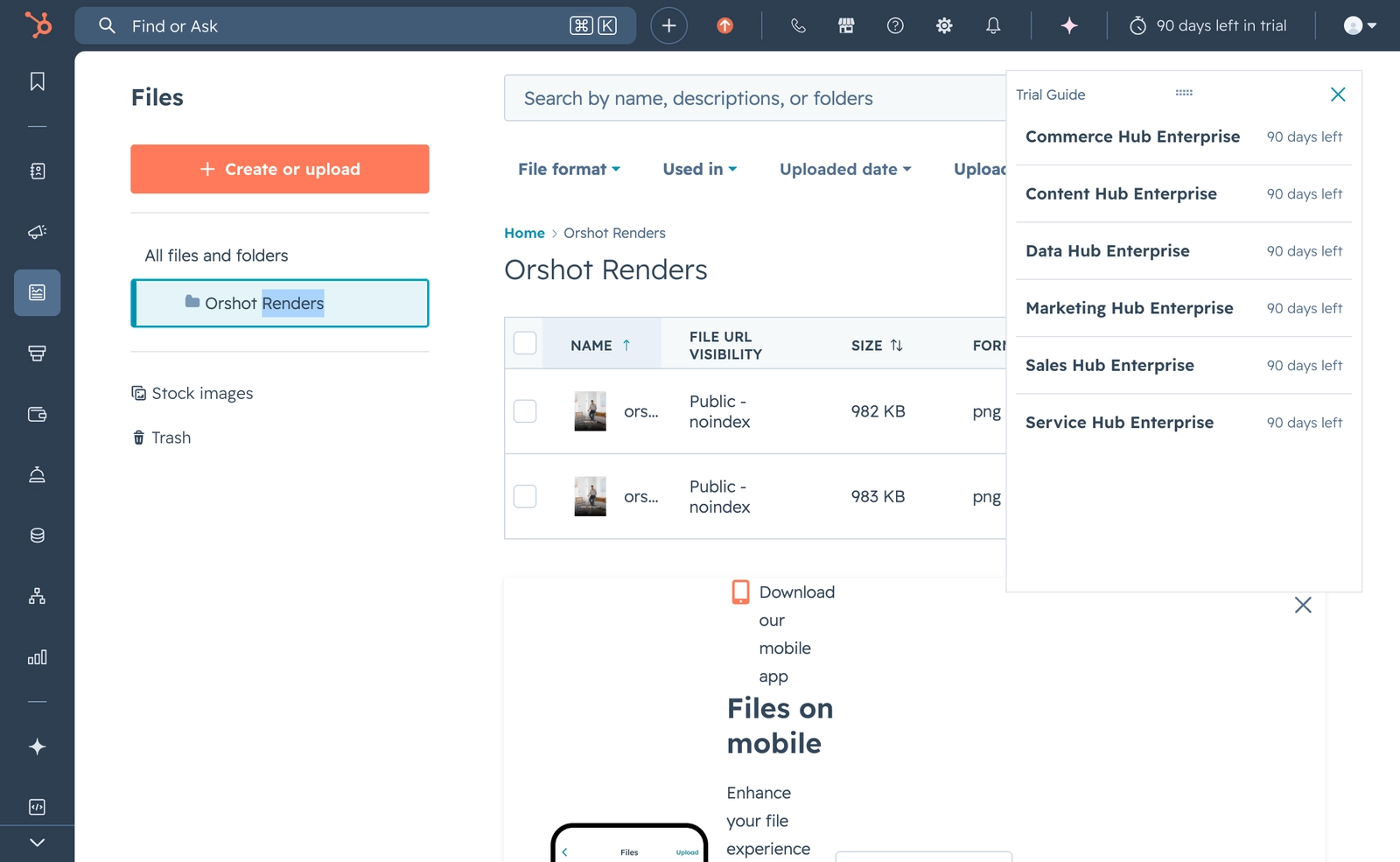Screen dimensions: 1400x862
Task: Select Content Hub Enterprise trial
Action: point(1184,194)
